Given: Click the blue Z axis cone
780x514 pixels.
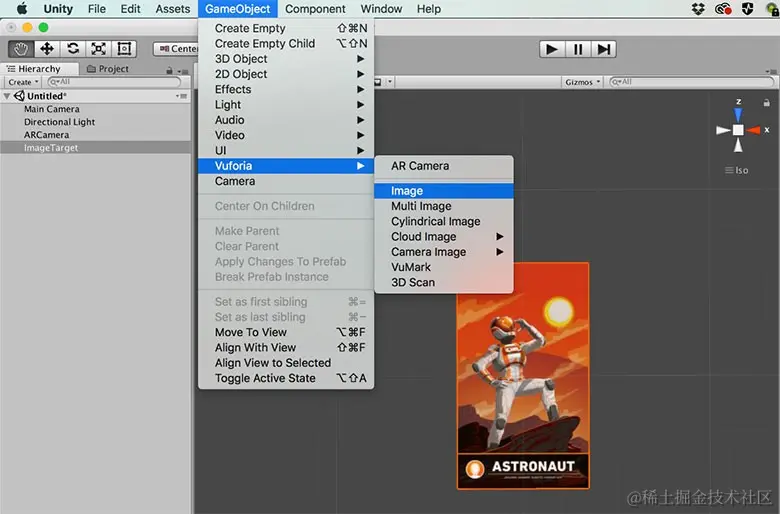Looking at the screenshot, I should [x=738, y=115].
